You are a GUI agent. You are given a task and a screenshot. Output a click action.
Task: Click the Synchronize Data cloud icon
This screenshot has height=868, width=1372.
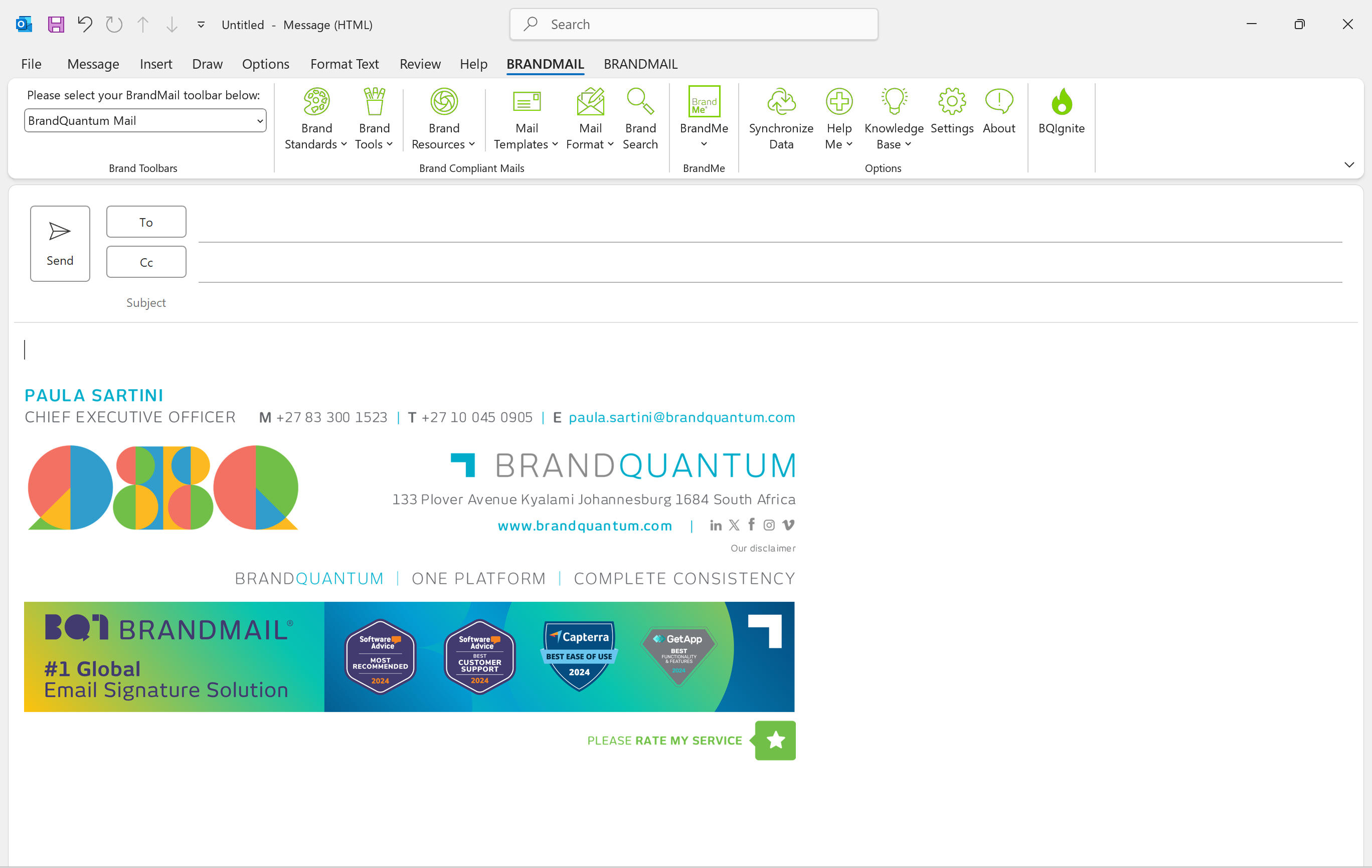click(x=781, y=101)
